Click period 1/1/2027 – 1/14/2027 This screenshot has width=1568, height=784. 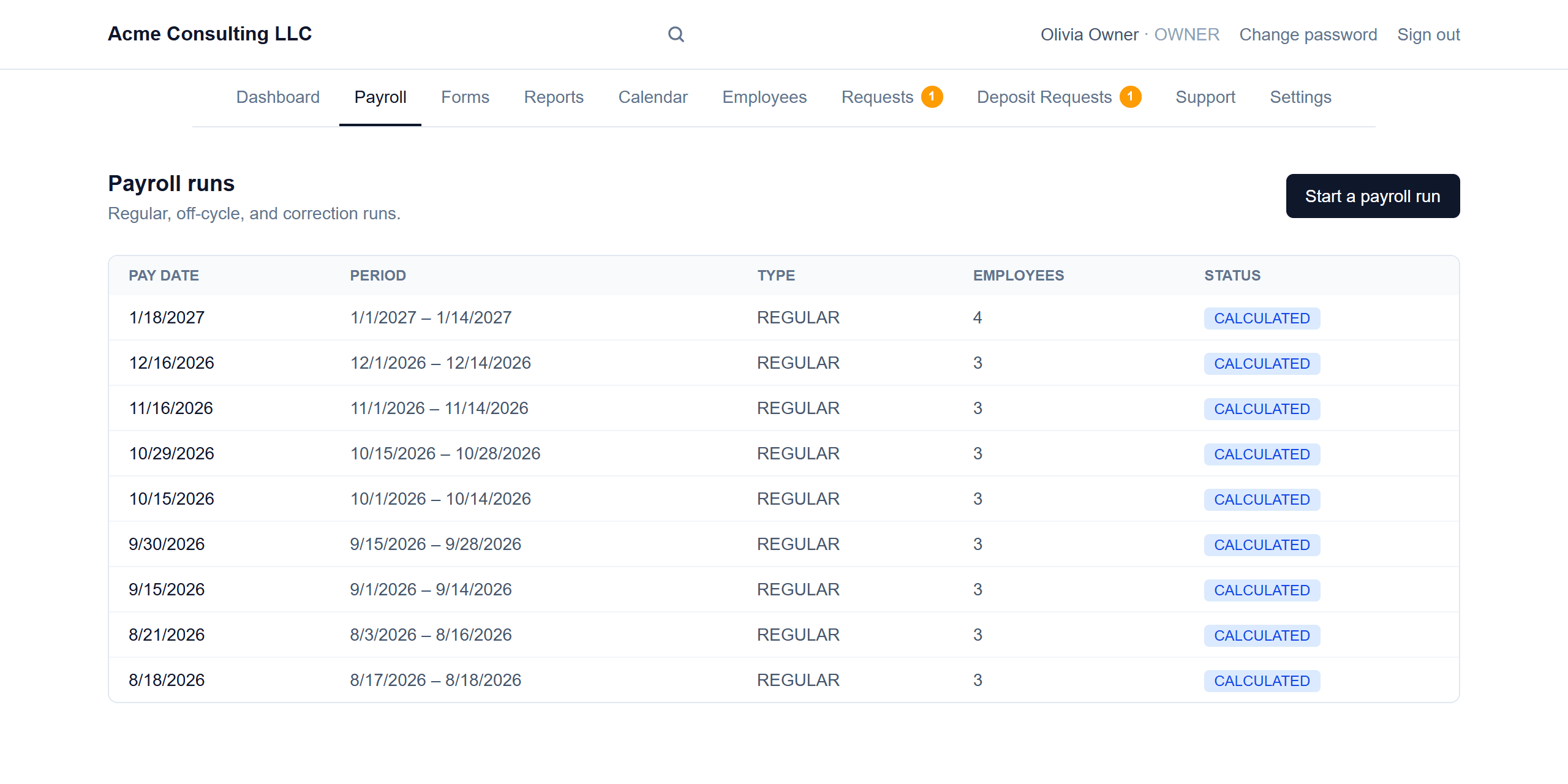tap(431, 317)
